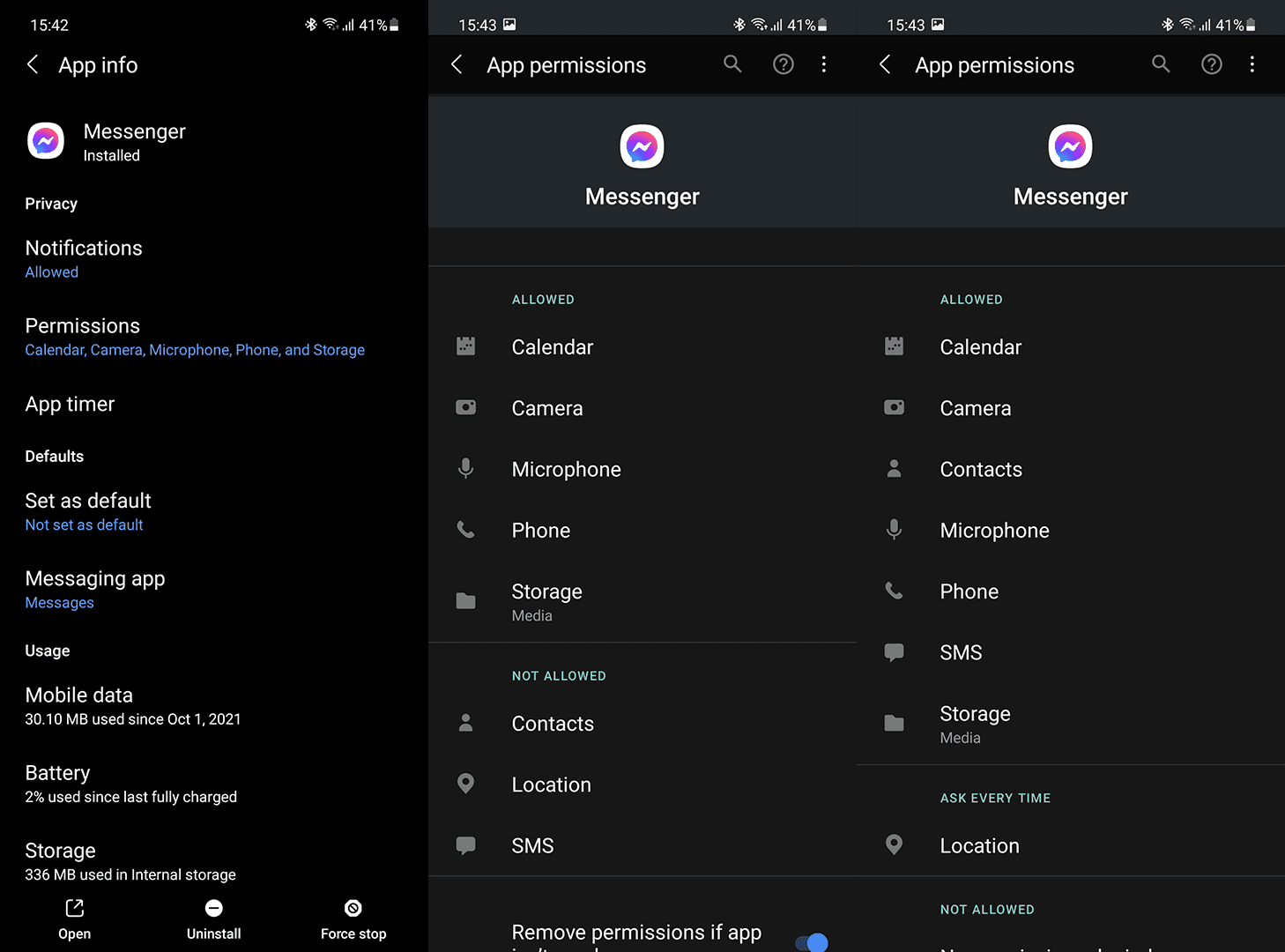Screen dimensions: 1285x952
Task: Go back from right App permissions screen
Action: coord(885,64)
